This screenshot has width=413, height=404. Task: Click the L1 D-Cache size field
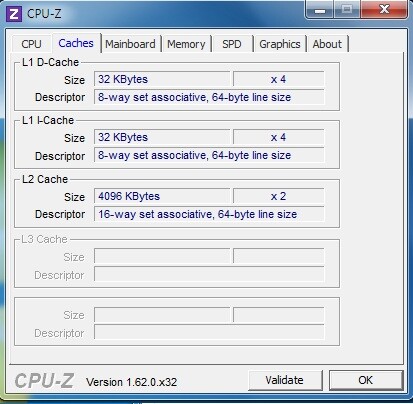point(162,79)
